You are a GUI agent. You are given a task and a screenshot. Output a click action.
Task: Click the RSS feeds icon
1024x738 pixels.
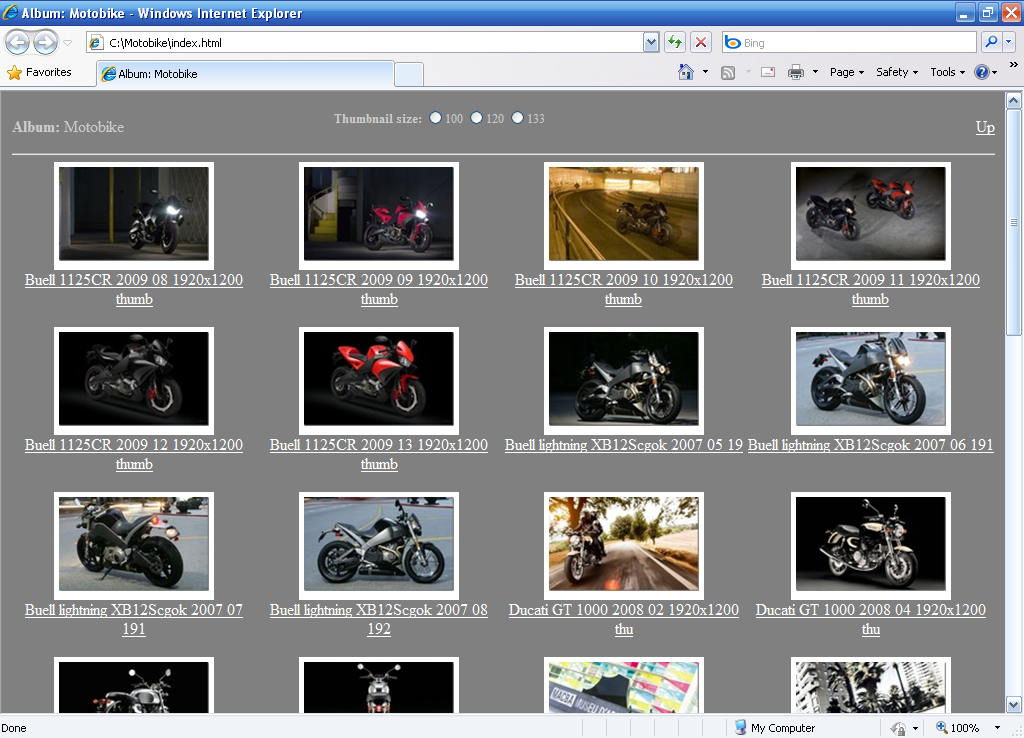click(x=728, y=72)
